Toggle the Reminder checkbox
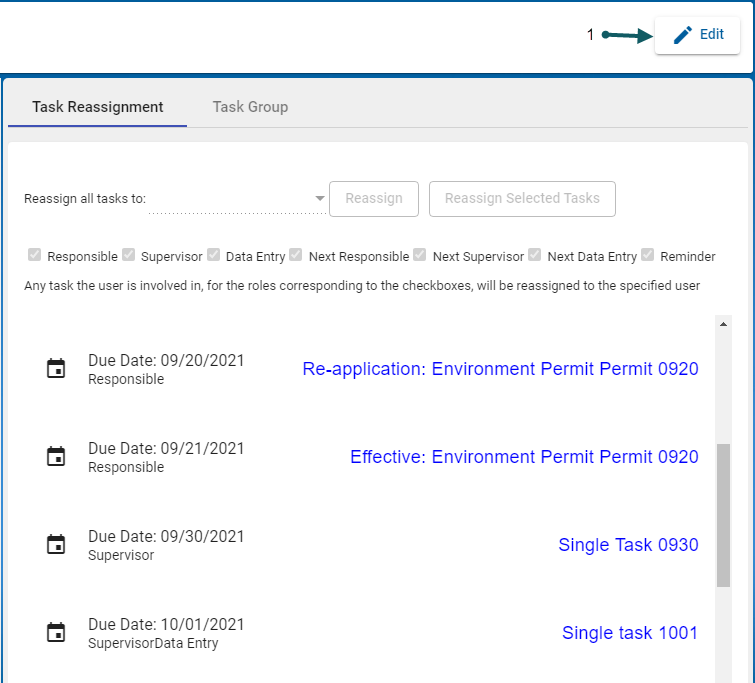 tap(648, 255)
